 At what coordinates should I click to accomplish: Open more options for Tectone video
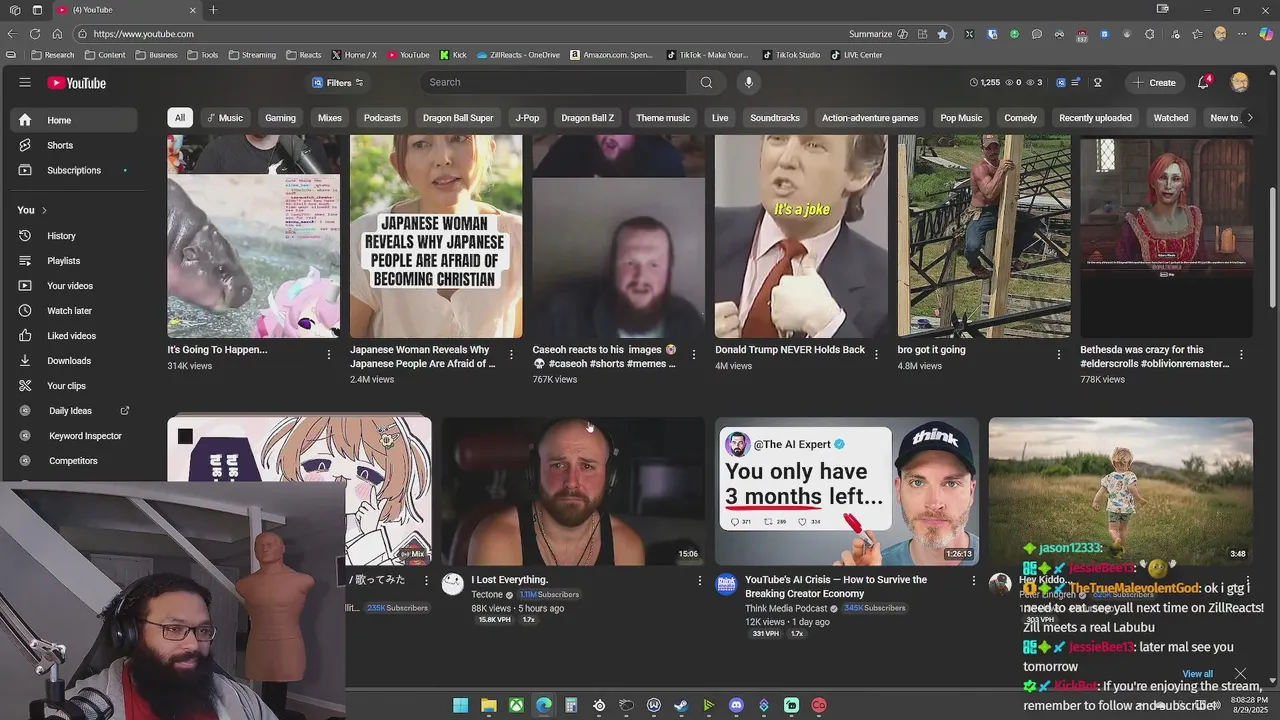pos(700,580)
